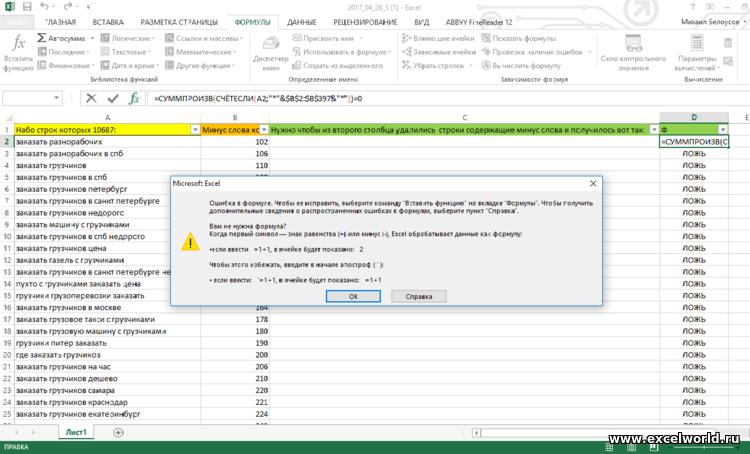
Task: Select column C header
Action: [x=464, y=117]
